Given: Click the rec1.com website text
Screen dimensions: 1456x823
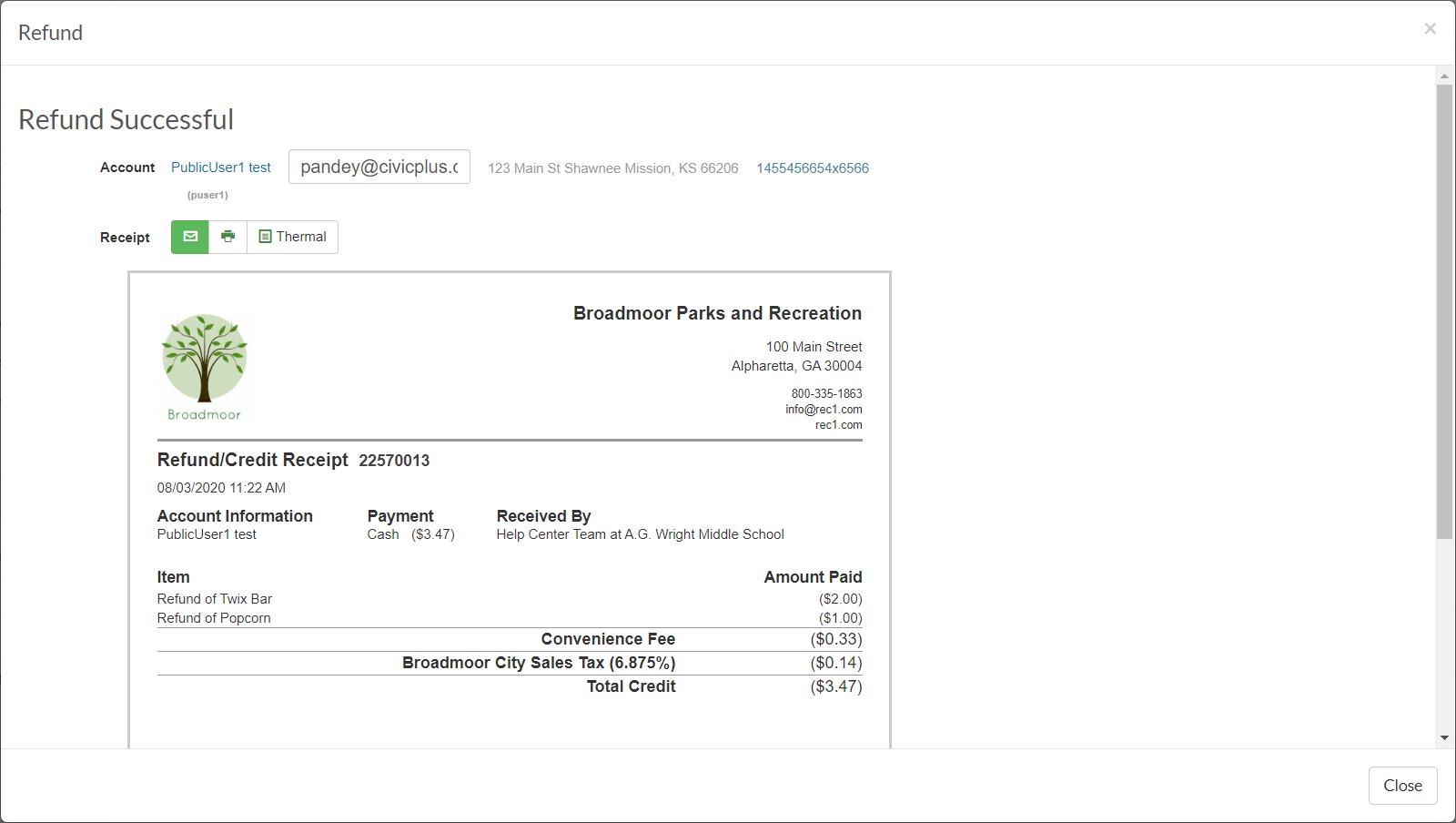Looking at the screenshot, I should pyautogui.click(x=838, y=425).
